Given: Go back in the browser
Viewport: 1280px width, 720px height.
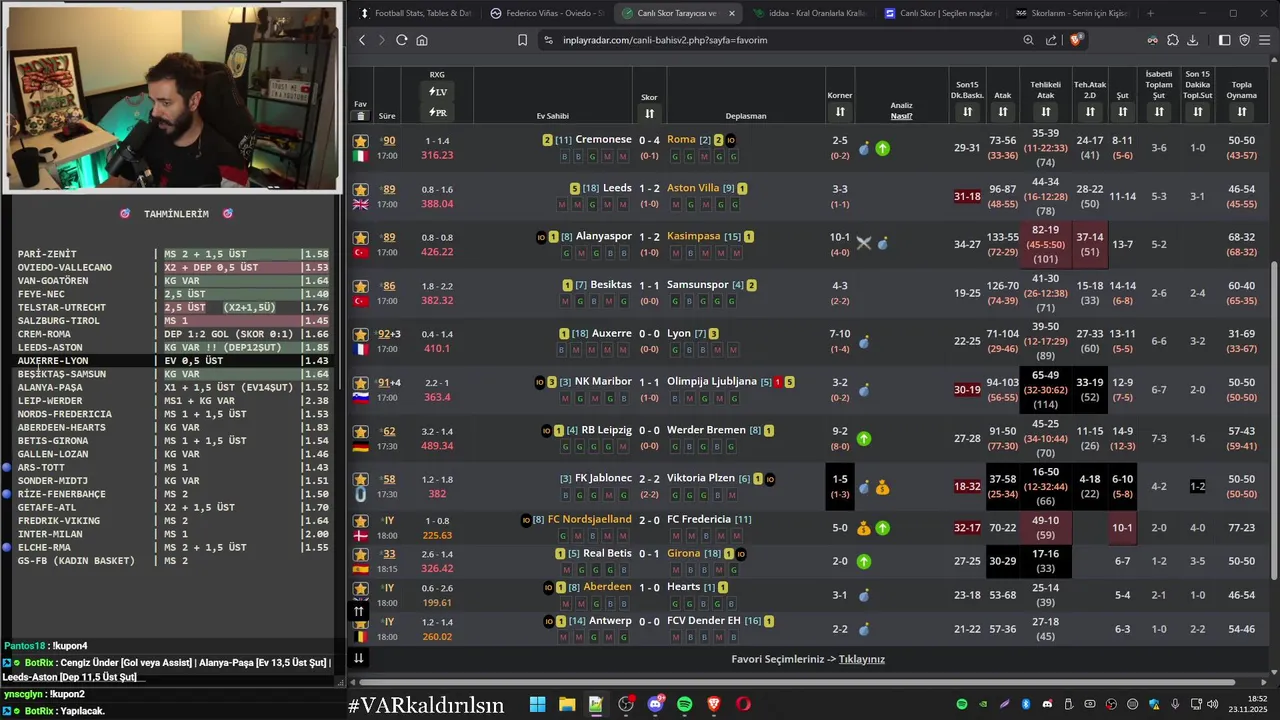Looking at the screenshot, I should coord(363,40).
